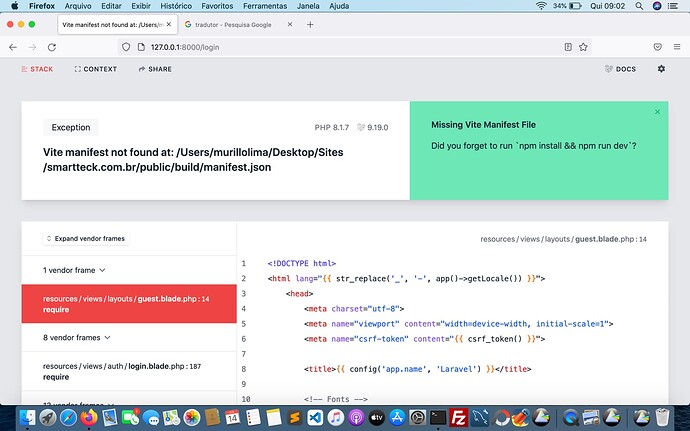Click the Wi-Fi status icon
The image size is (690, 431).
click(x=541, y=6)
